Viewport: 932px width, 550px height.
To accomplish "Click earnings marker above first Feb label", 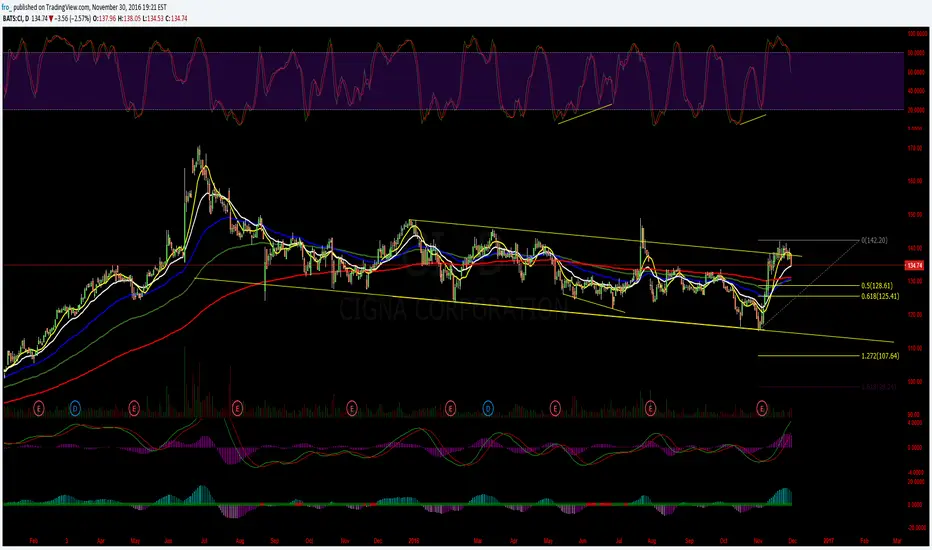I will (x=39, y=408).
